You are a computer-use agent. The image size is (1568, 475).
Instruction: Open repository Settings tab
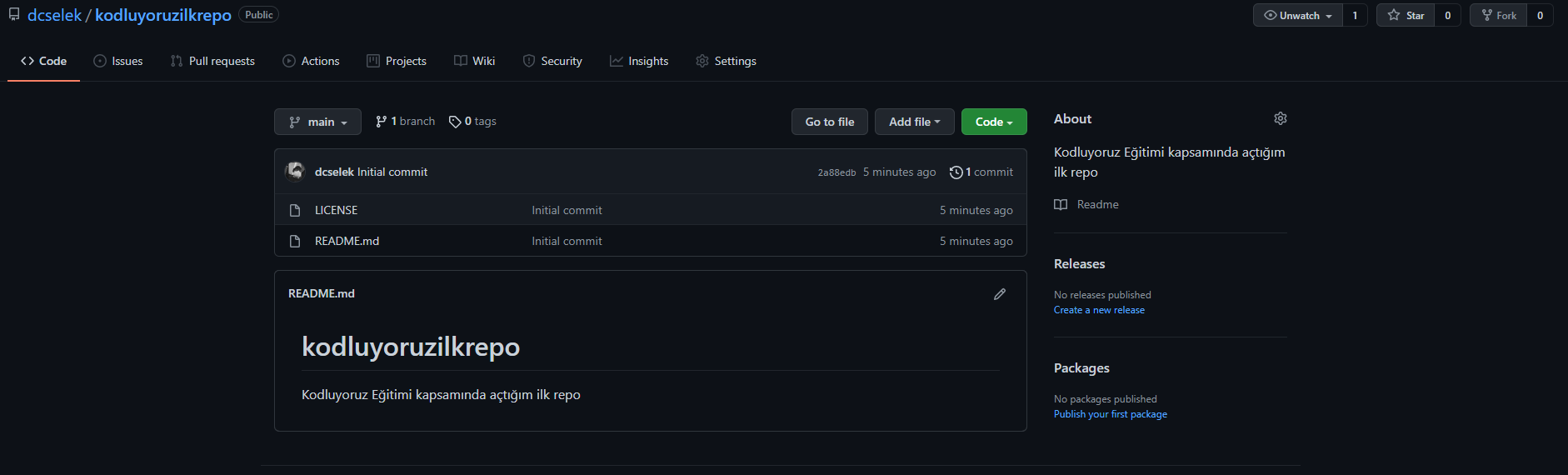coord(726,61)
